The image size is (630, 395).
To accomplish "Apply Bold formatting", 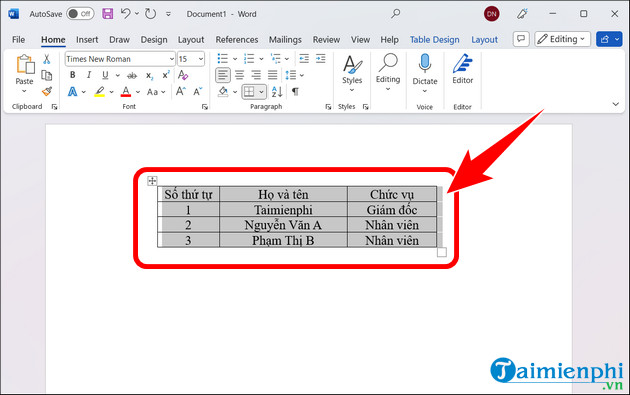I will click(x=72, y=75).
